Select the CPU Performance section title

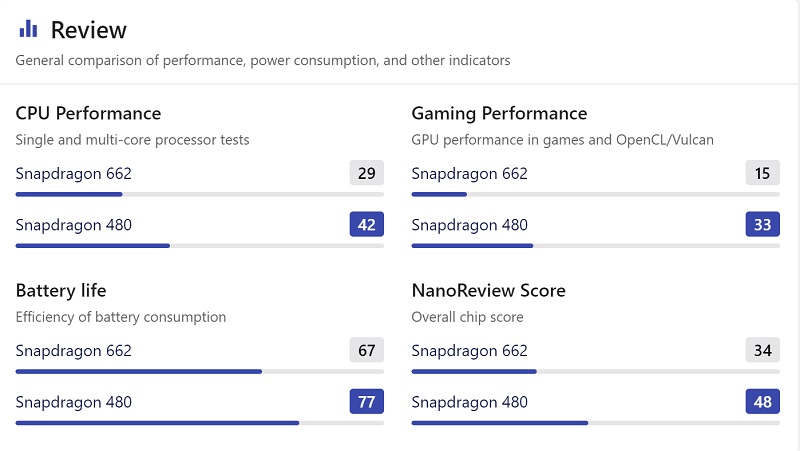point(88,113)
